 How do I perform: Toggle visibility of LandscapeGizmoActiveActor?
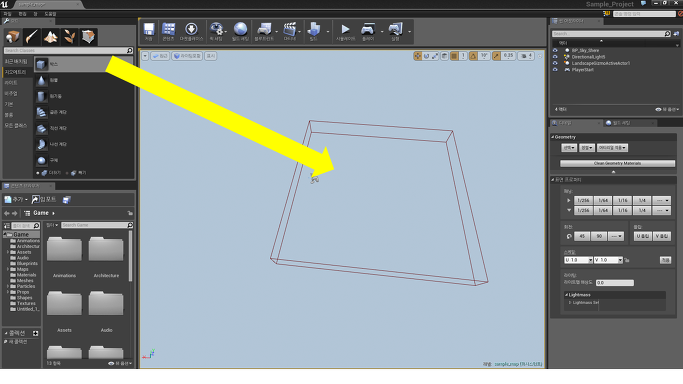555,63
